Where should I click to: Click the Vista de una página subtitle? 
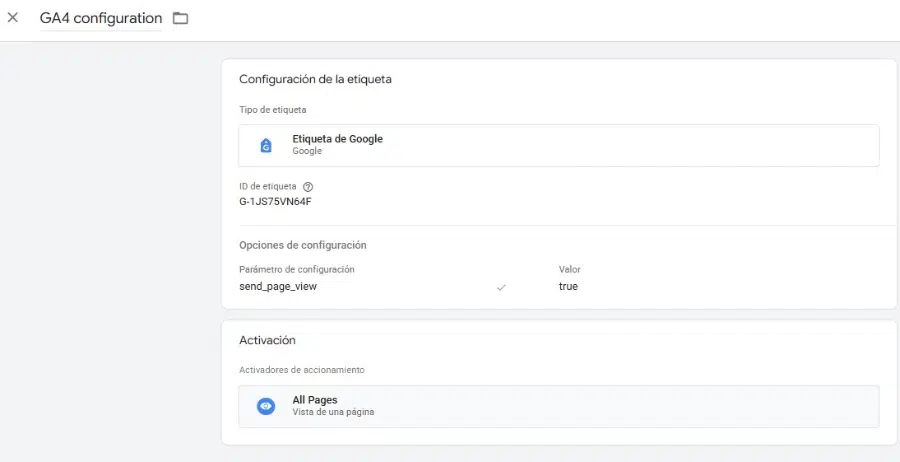click(333, 411)
